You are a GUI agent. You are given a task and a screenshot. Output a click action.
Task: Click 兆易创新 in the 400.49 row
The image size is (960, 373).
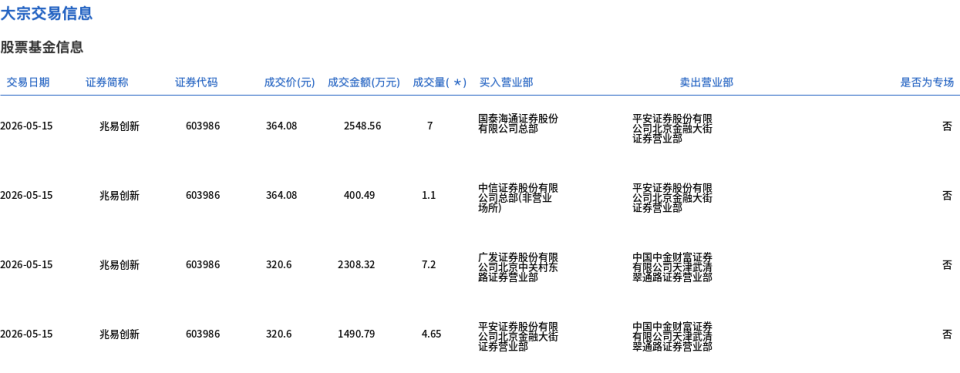pos(119,195)
